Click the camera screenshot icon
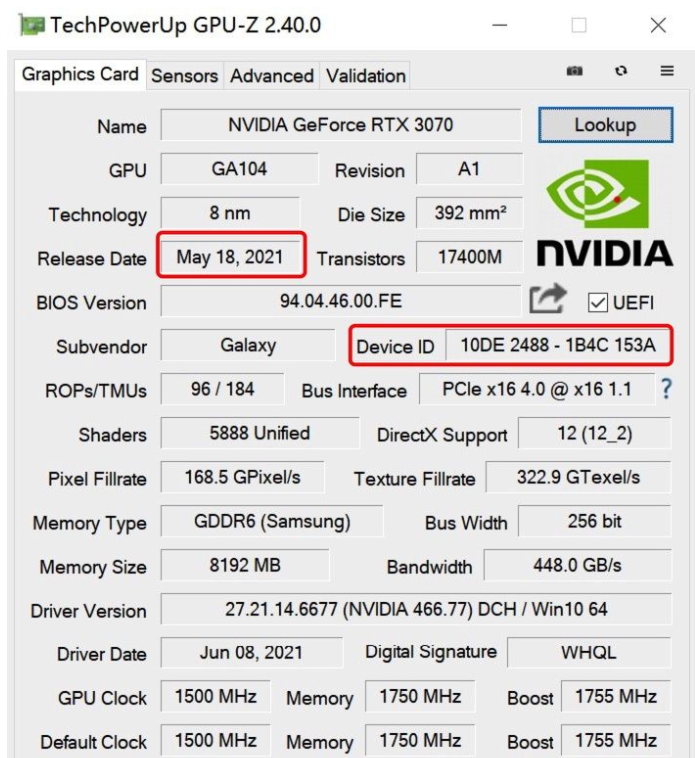Viewport: 695px width, 758px height. pos(575,72)
